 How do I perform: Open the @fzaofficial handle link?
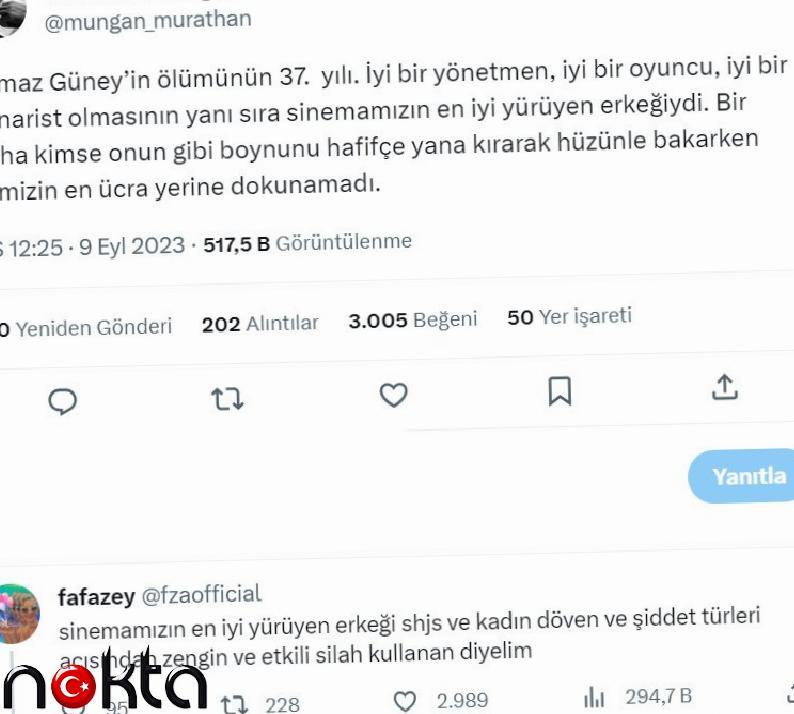202,595
